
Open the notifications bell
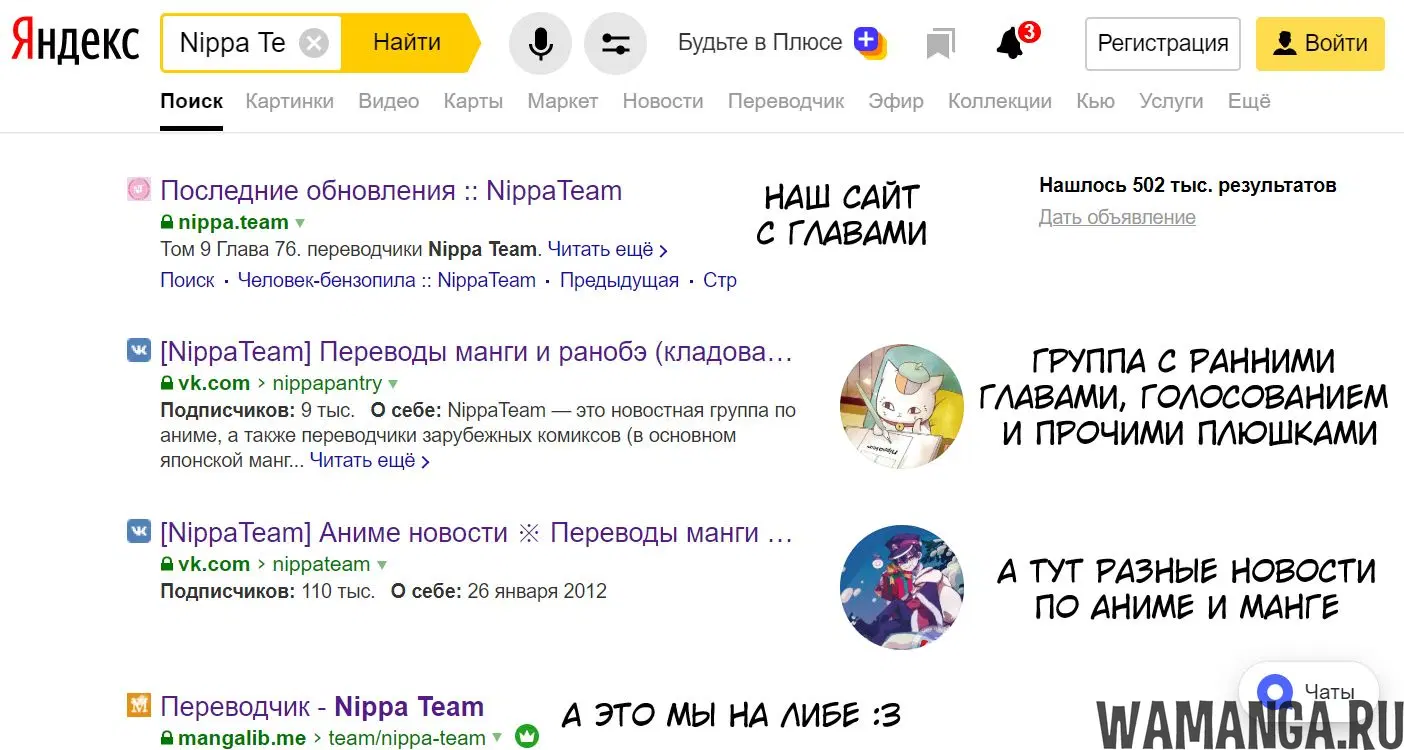[x=1012, y=43]
